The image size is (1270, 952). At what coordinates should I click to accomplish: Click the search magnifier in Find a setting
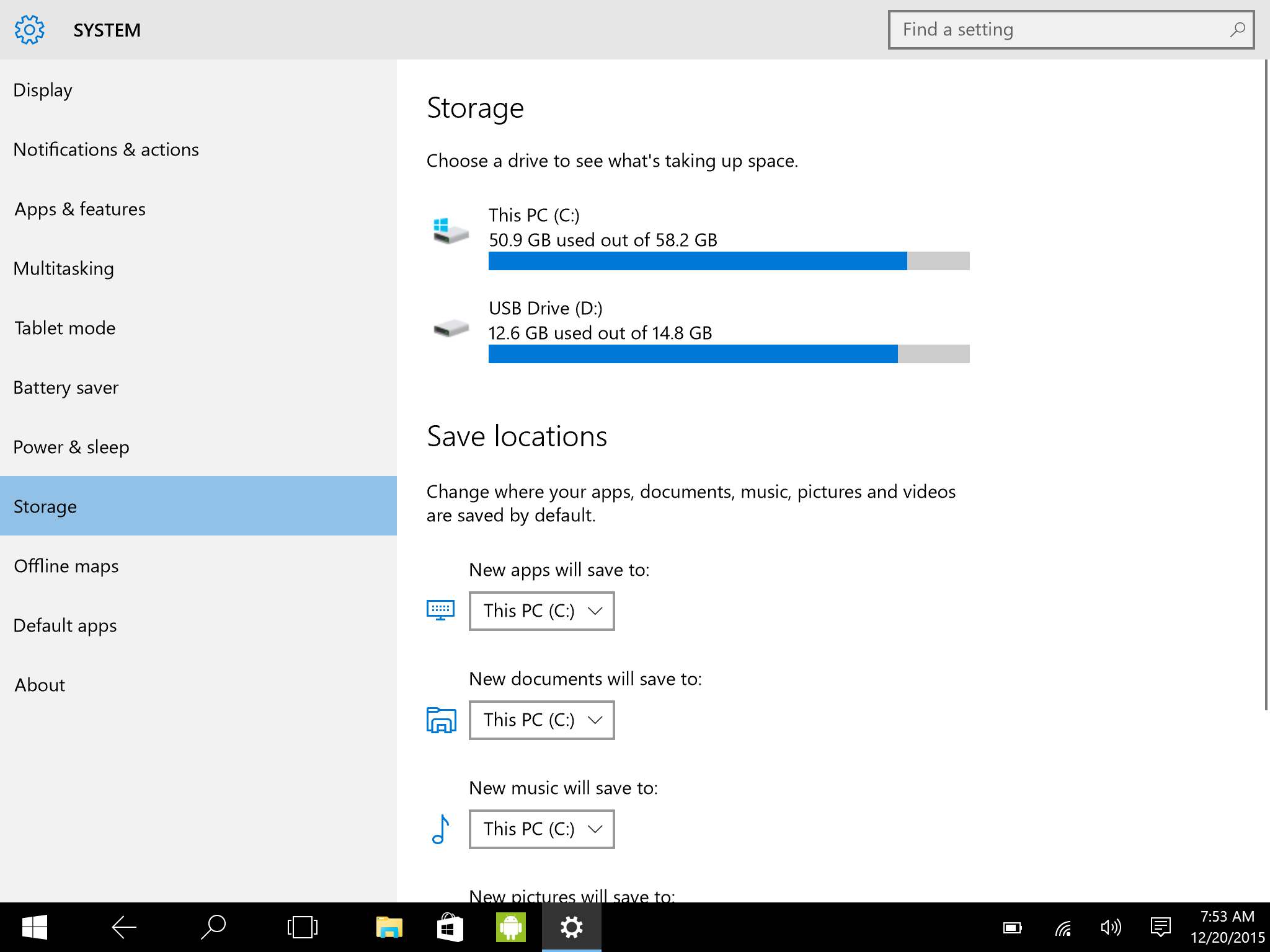click(x=1237, y=29)
